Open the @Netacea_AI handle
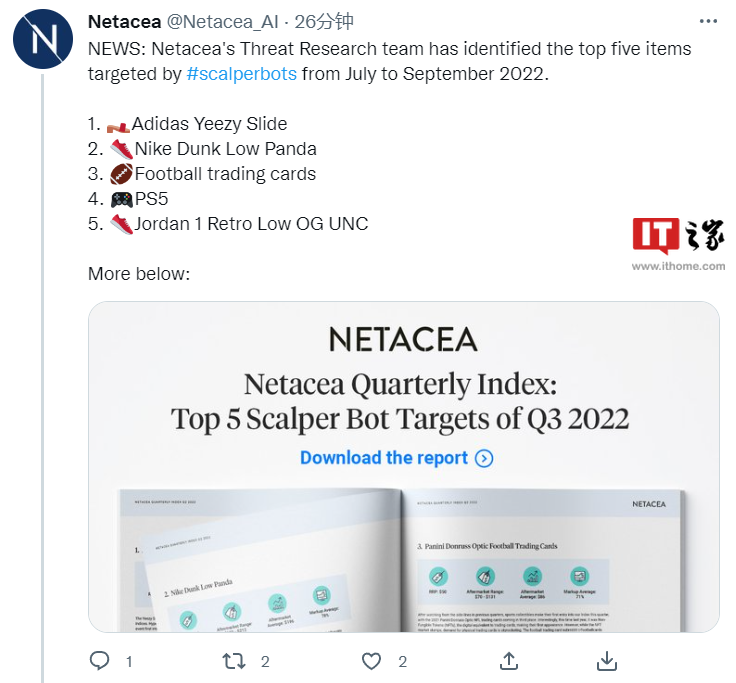Screen dimensions: 736x683 (222, 22)
